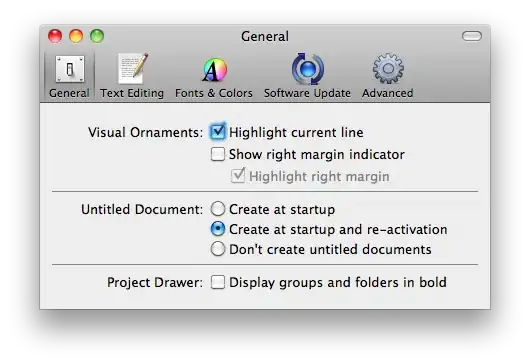Image resolution: width=530 pixels, height=364 pixels.
Task: Select the General light-switch icon
Action: tap(70, 69)
